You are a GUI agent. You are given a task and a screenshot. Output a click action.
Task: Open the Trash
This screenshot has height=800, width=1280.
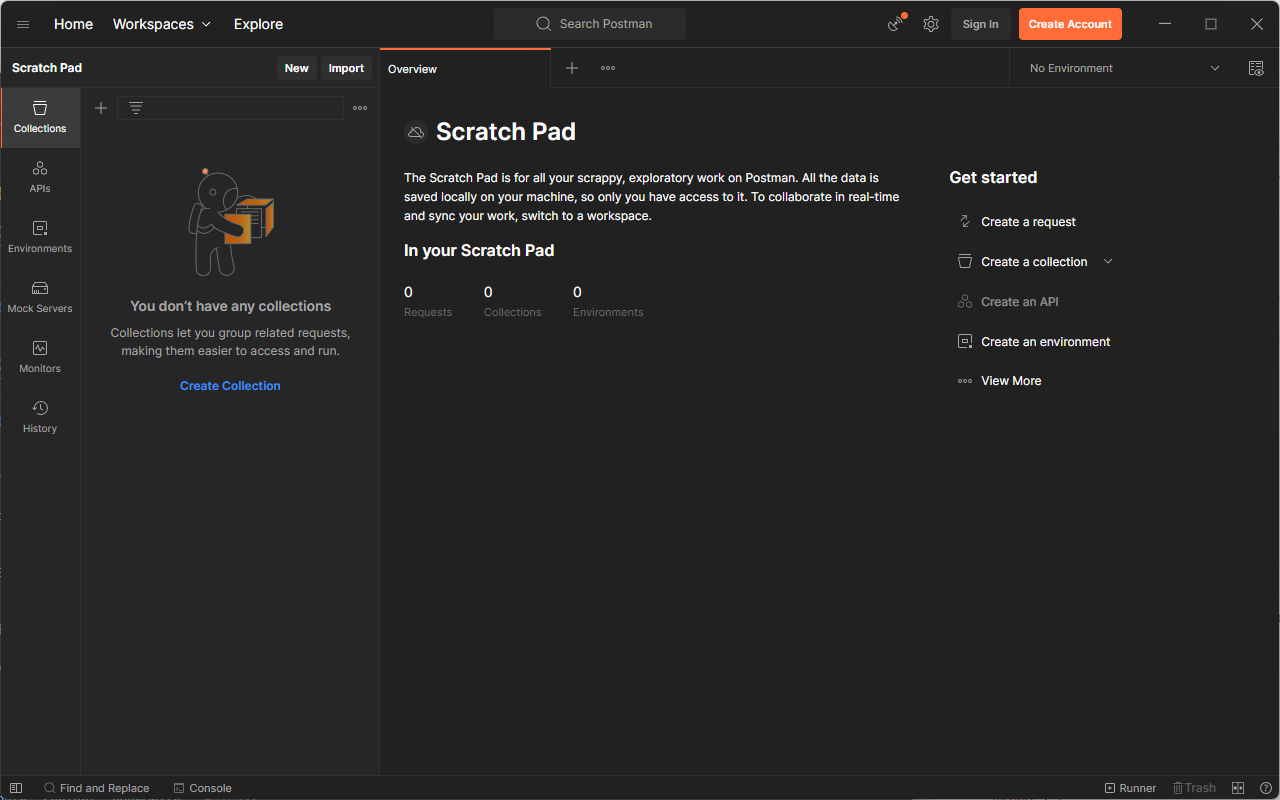tap(1194, 788)
